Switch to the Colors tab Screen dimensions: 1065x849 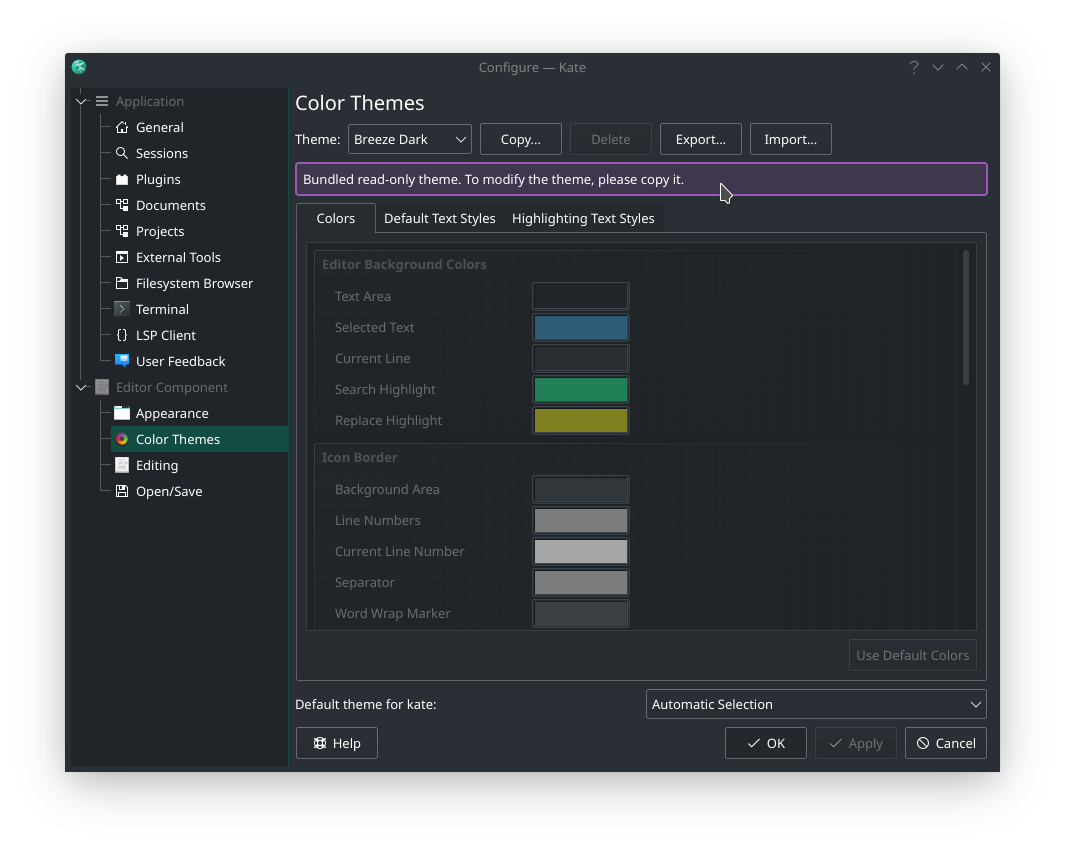336,218
